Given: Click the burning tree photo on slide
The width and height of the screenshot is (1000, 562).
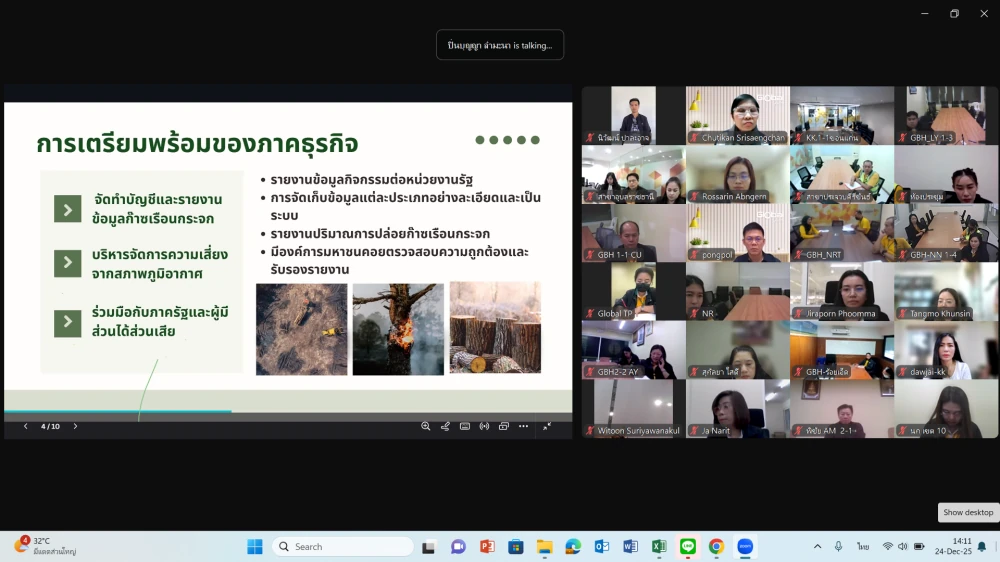Looking at the screenshot, I should coord(398,329).
